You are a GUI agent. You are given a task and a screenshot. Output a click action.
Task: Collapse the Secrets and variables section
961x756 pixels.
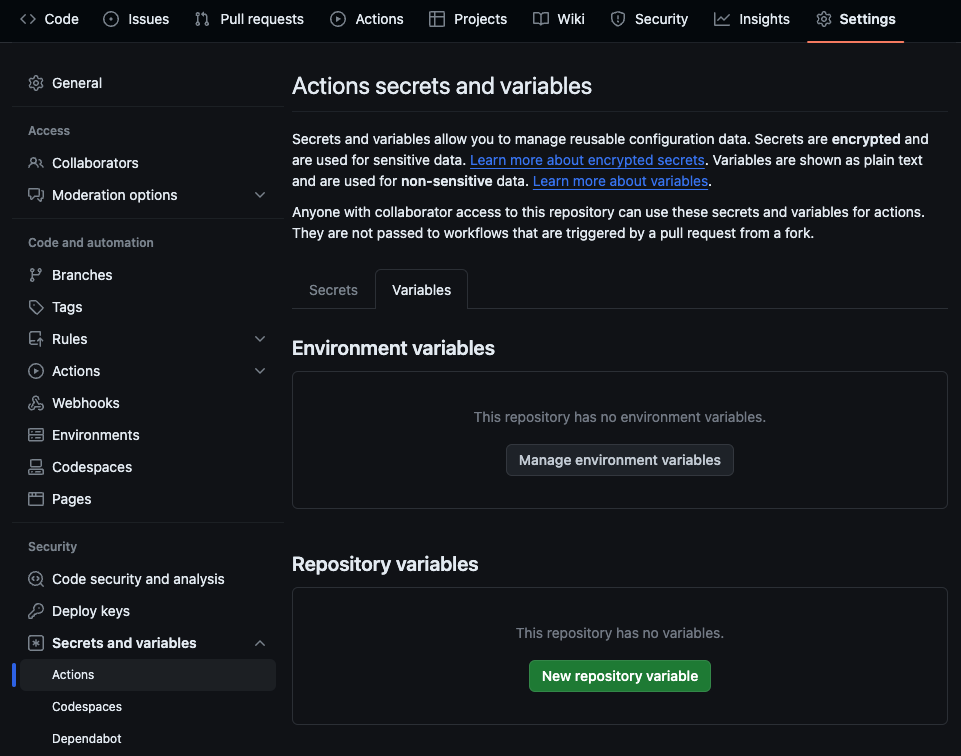(x=260, y=643)
